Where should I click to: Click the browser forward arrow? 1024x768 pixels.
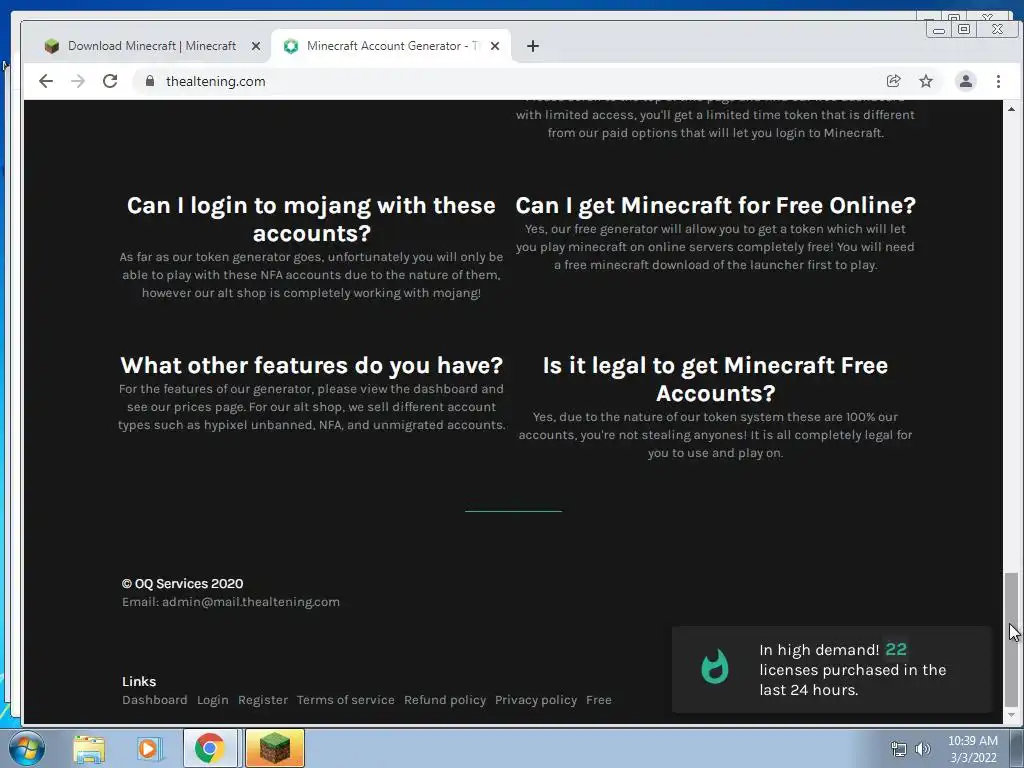coord(78,81)
